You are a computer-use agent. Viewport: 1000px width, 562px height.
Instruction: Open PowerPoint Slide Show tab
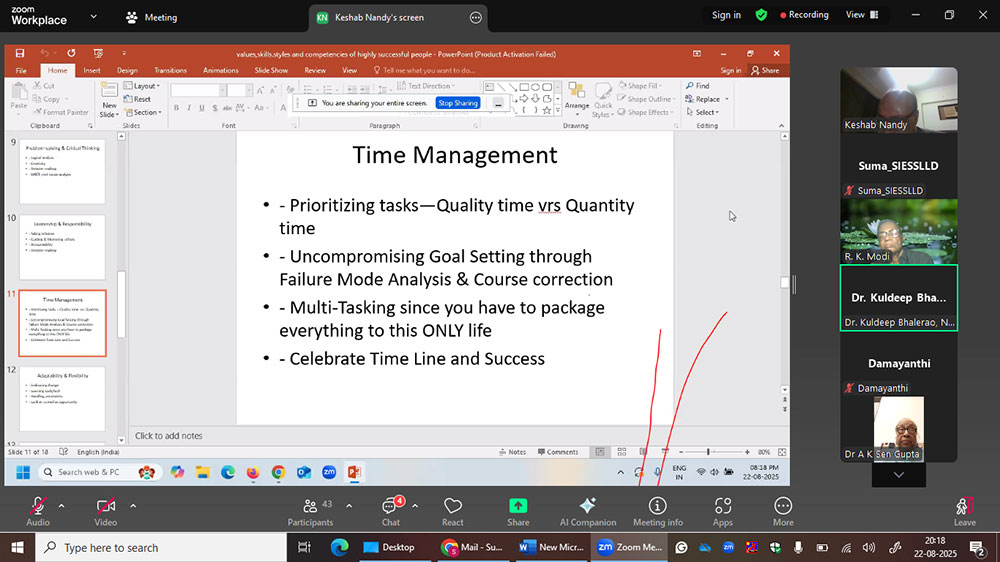[271, 71]
